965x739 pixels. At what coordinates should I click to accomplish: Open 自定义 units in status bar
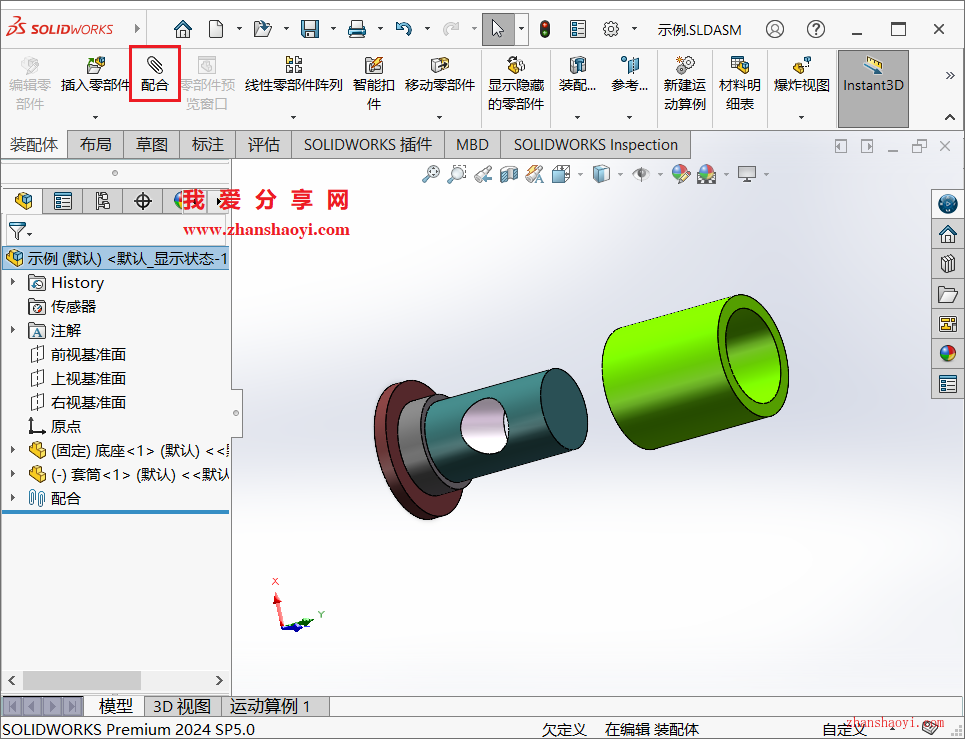(x=844, y=730)
